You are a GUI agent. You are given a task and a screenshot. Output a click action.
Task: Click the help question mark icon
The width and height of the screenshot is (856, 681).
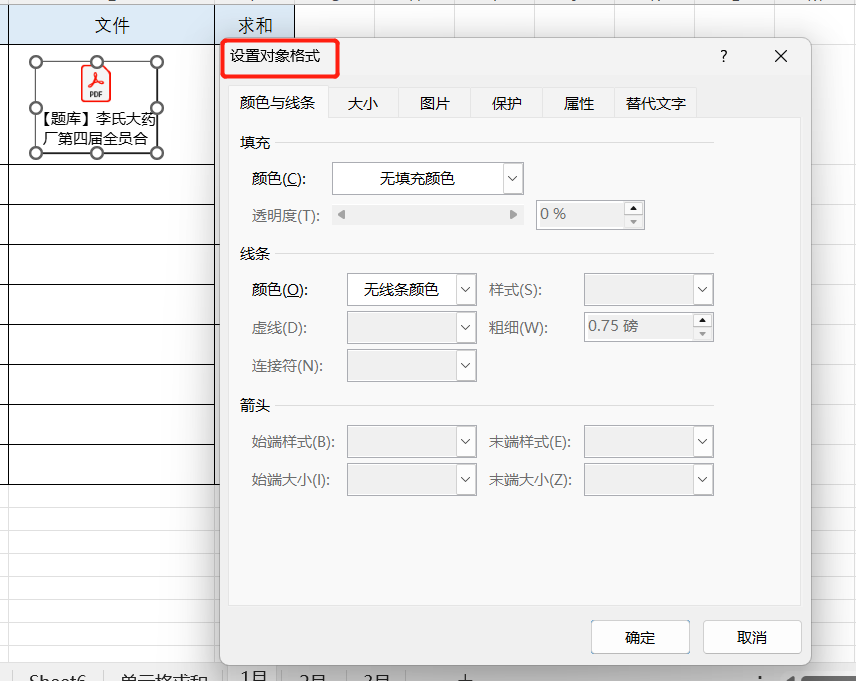723,56
